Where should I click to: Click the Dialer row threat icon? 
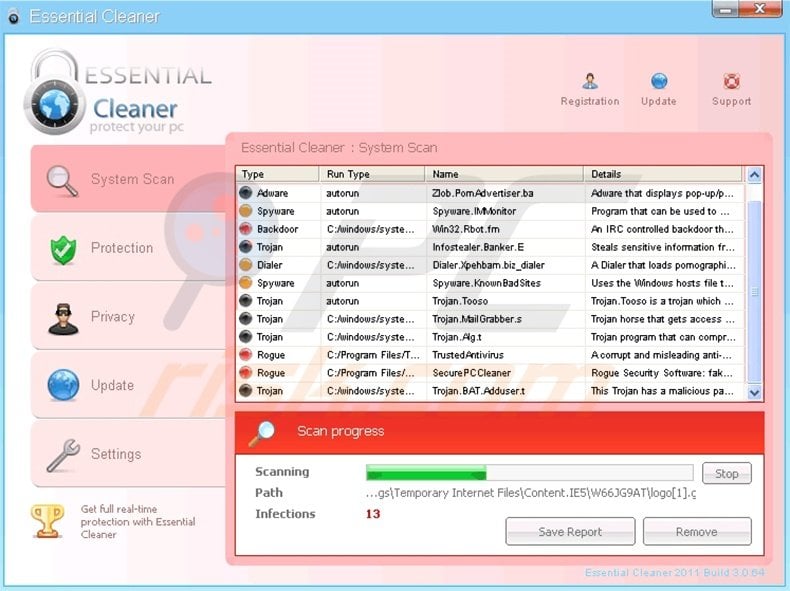click(x=245, y=265)
